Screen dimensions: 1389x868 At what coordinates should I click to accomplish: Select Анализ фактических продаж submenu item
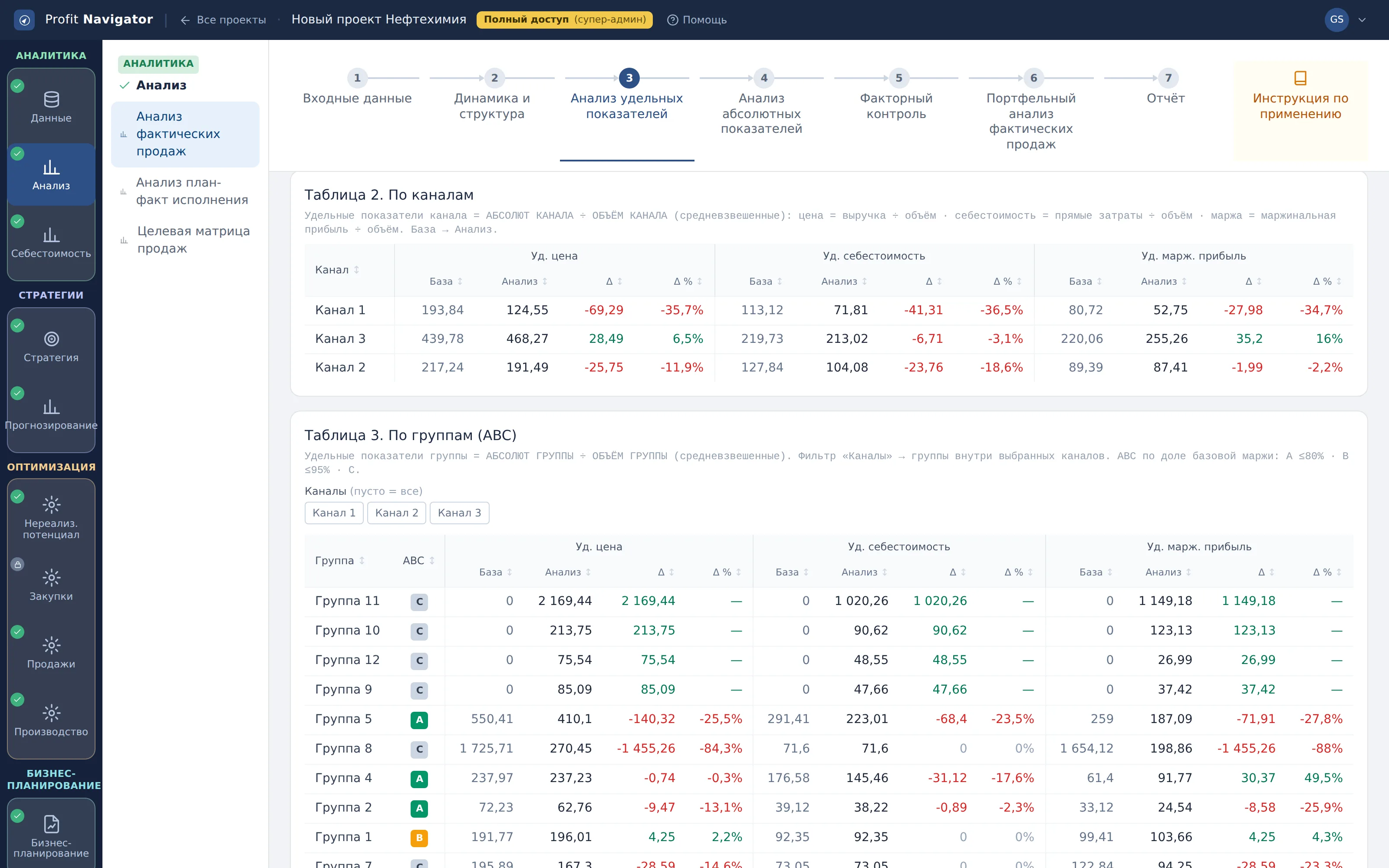click(185, 135)
